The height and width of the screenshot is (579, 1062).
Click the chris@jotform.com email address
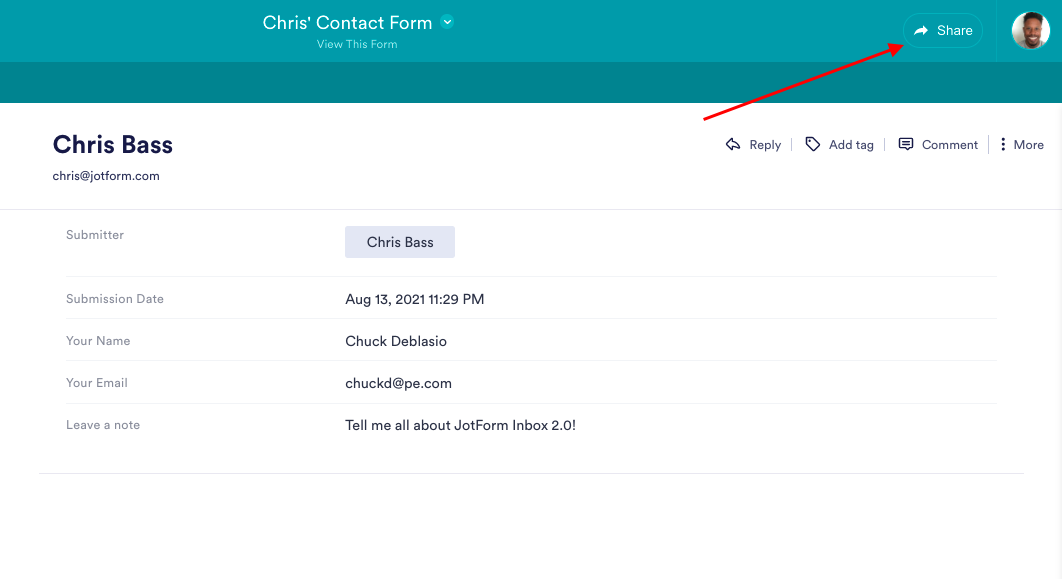(106, 176)
